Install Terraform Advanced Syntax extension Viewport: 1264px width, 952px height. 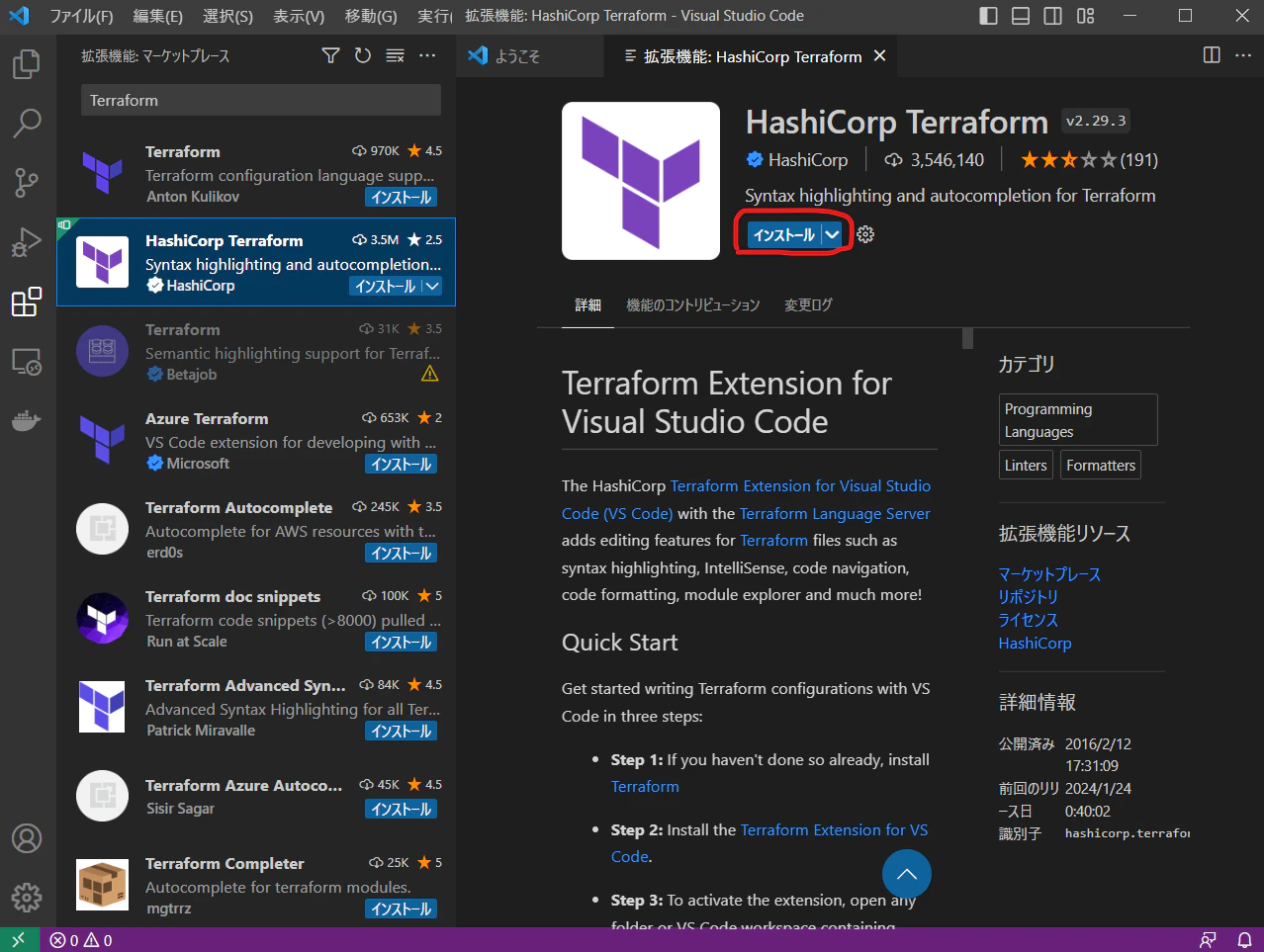402,732
